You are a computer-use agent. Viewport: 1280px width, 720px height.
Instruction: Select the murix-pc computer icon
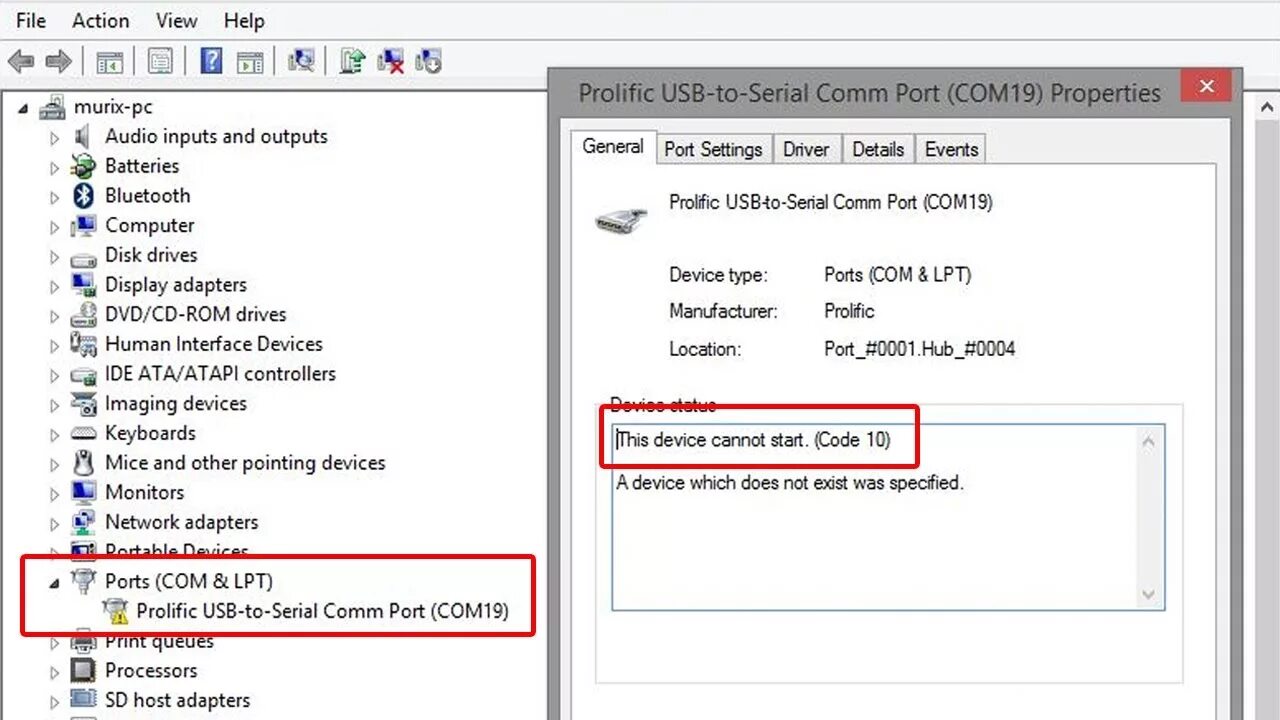(x=53, y=107)
